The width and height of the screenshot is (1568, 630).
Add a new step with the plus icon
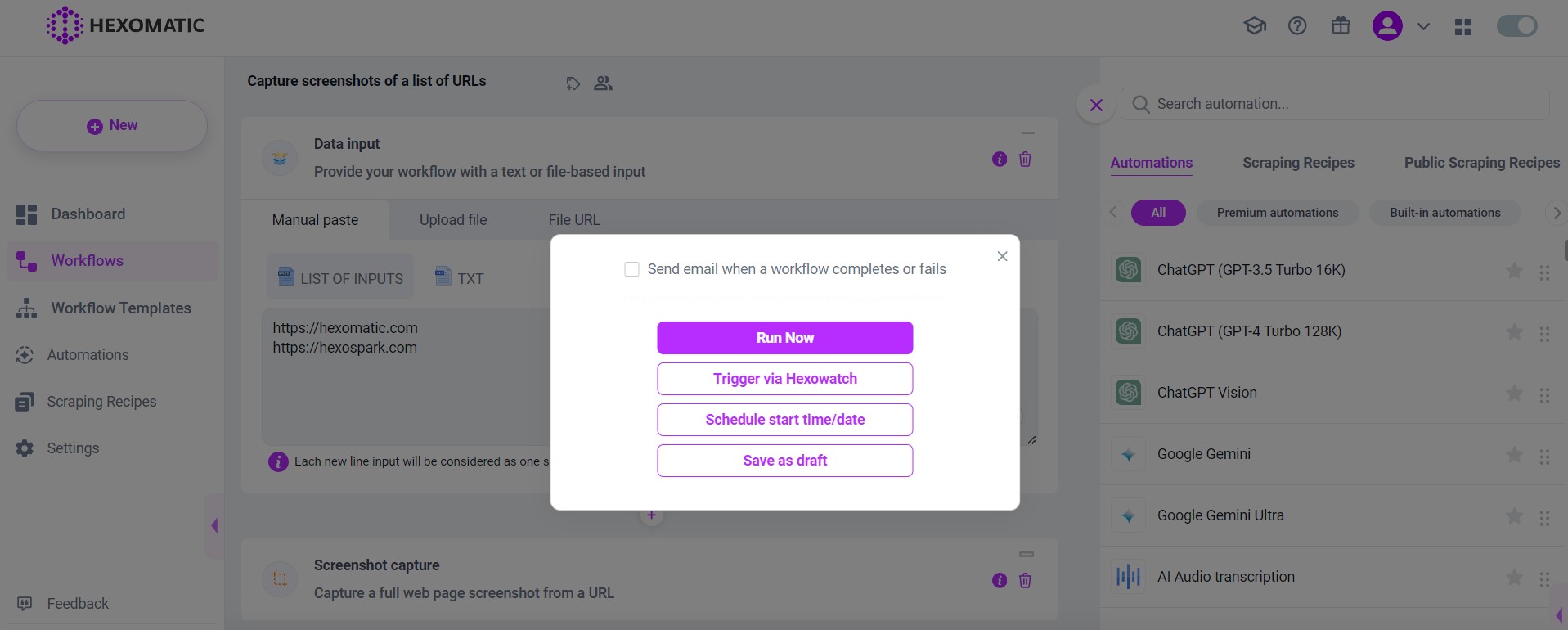click(x=651, y=515)
